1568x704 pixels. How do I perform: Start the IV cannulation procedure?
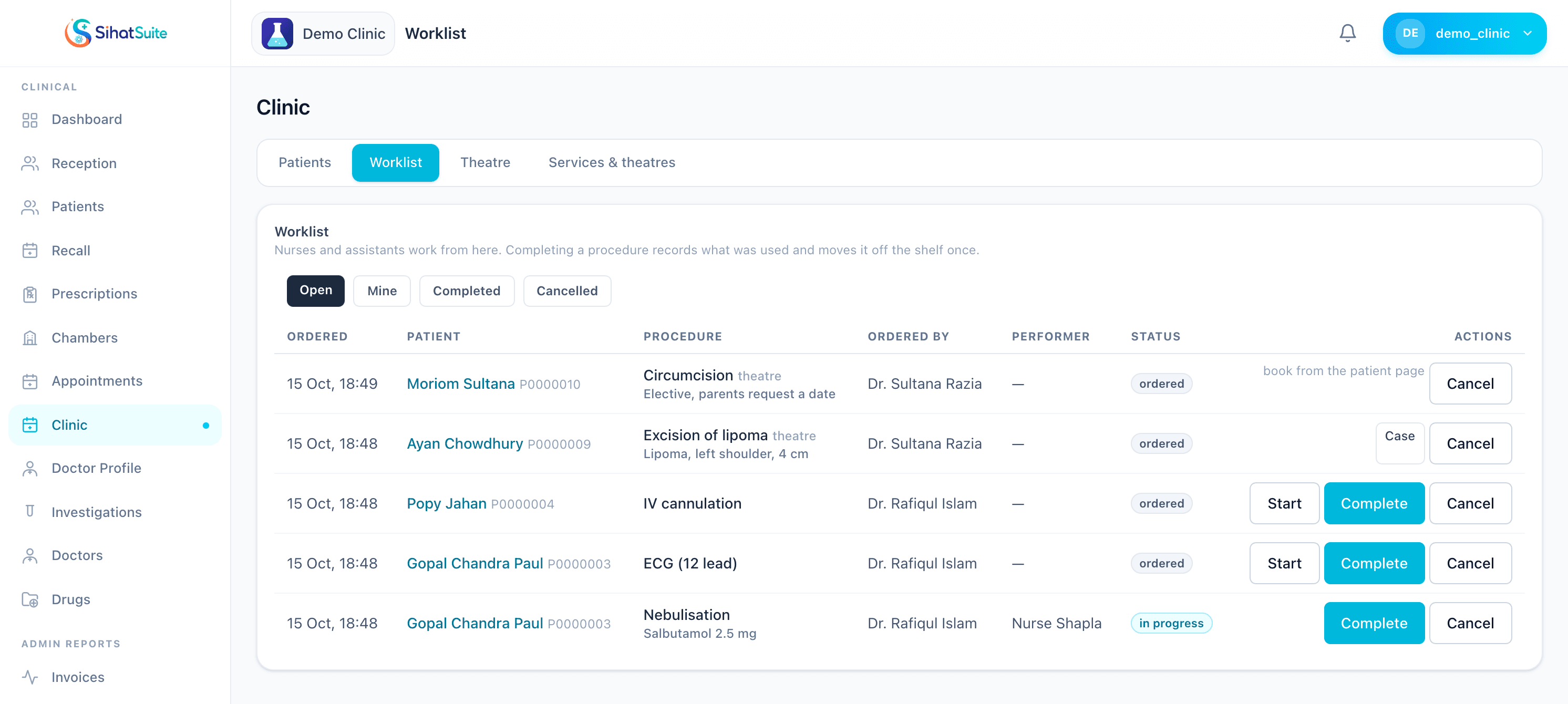(1284, 503)
